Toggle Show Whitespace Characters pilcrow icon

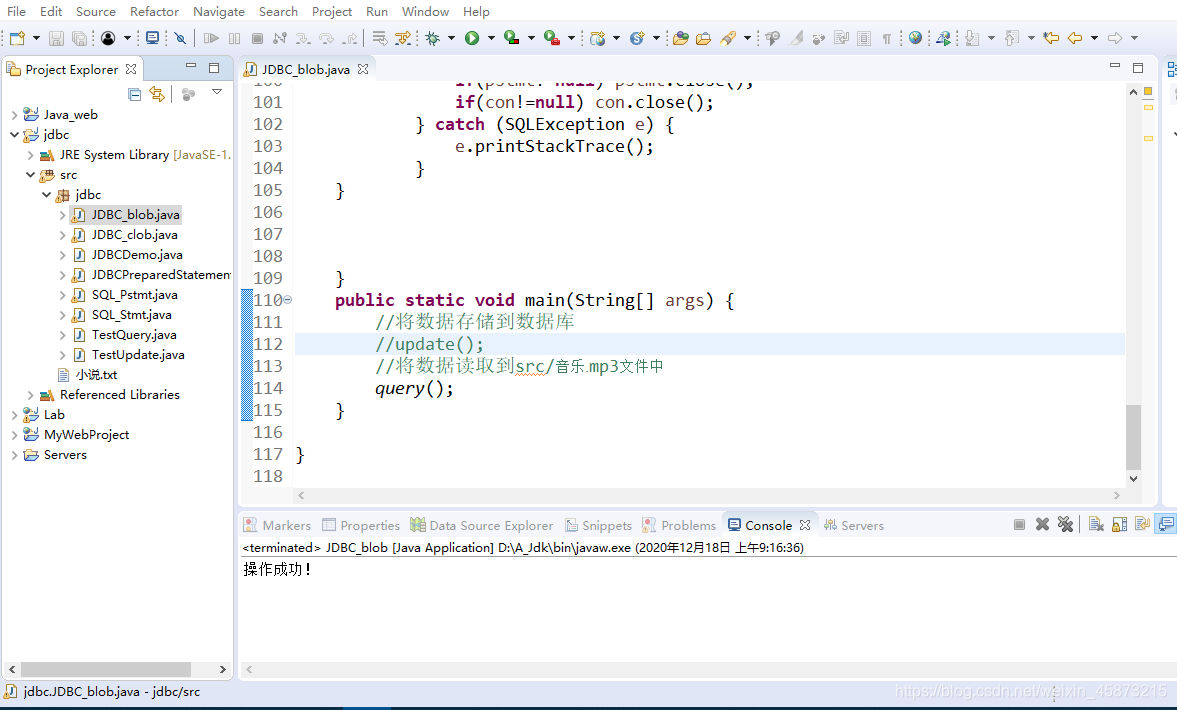pos(887,38)
